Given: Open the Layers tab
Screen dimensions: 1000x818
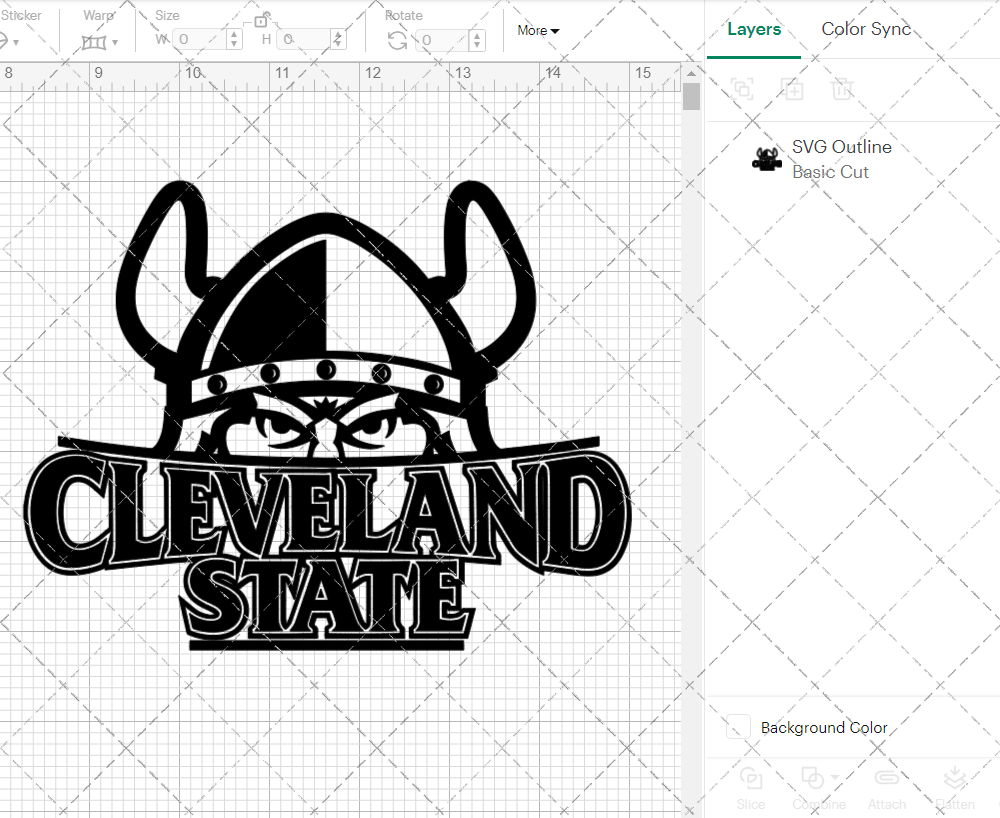Looking at the screenshot, I should (754, 29).
